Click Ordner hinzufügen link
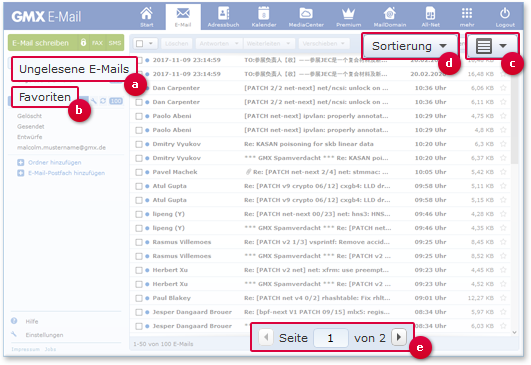The height and width of the screenshot is (365, 531). [55, 163]
